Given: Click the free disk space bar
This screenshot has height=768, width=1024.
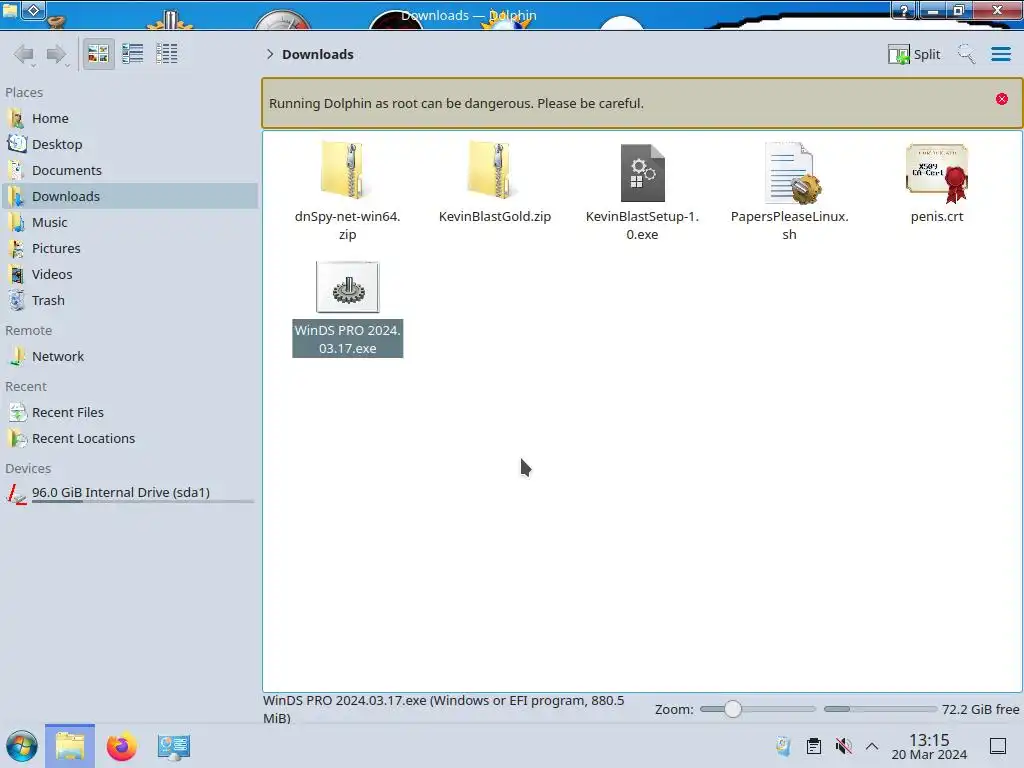Looking at the screenshot, I should 880,709.
